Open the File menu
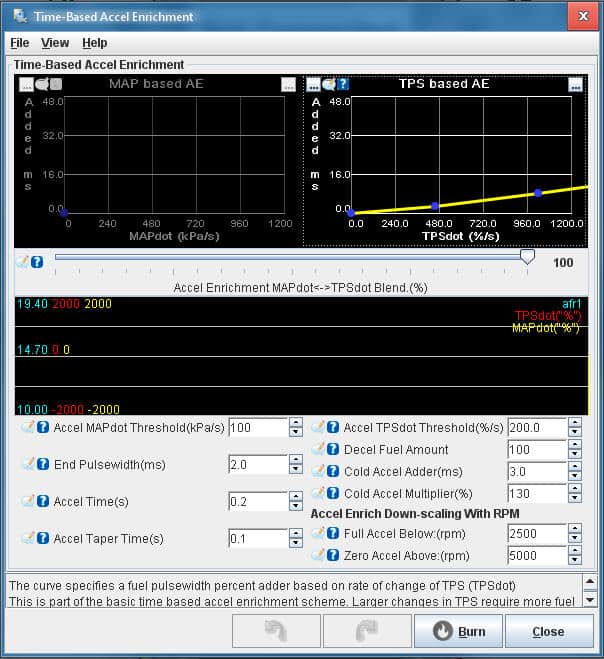Image resolution: width=604 pixels, height=659 pixels. (x=20, y=43)
